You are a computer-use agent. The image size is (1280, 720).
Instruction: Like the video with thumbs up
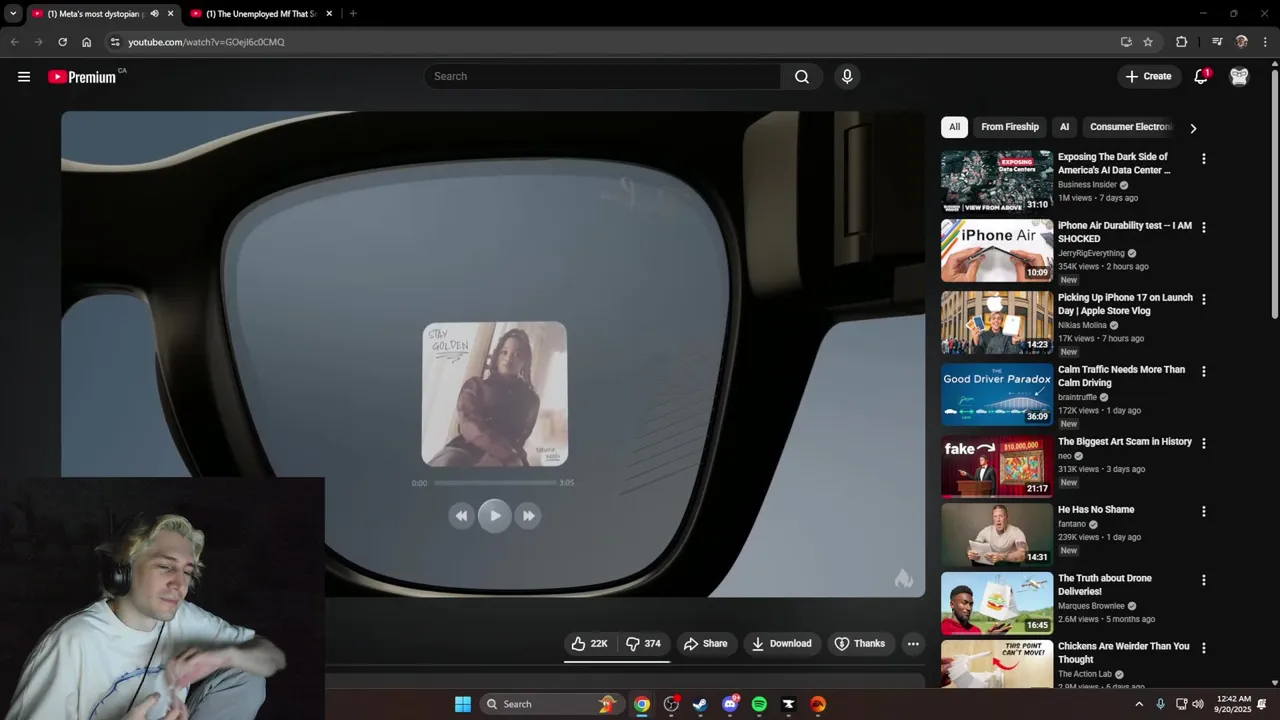coord(589,643)
